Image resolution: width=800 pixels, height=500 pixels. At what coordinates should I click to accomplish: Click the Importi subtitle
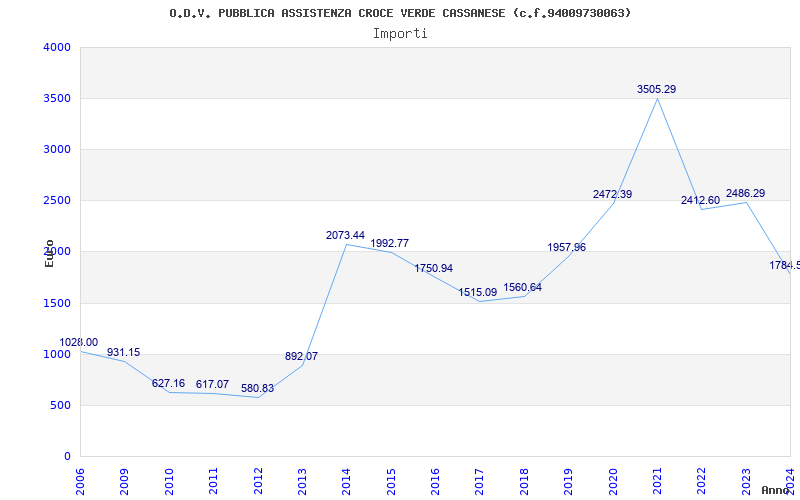click(x=400, y=34)
